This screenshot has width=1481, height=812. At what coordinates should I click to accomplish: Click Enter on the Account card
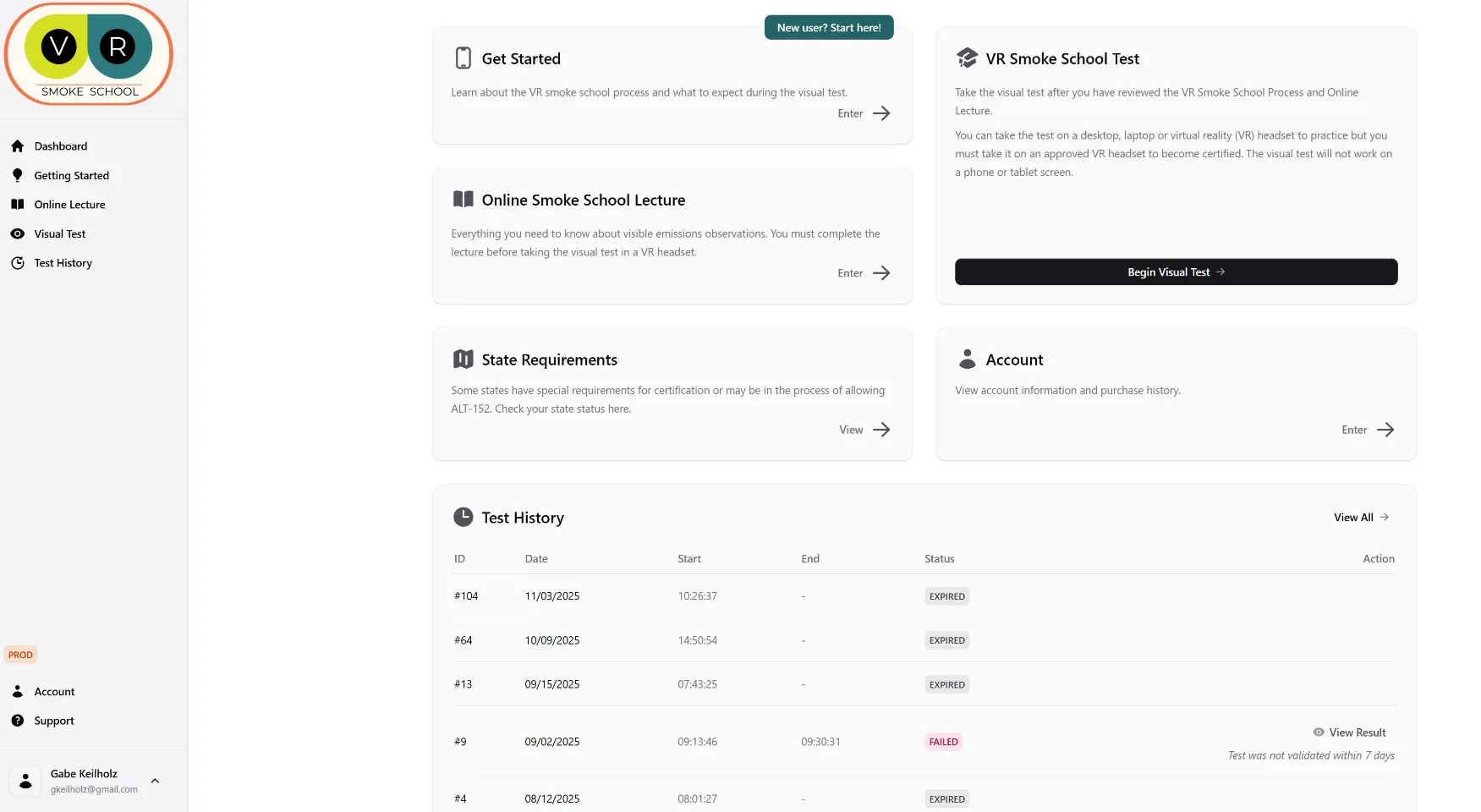tap(1365, 430)
